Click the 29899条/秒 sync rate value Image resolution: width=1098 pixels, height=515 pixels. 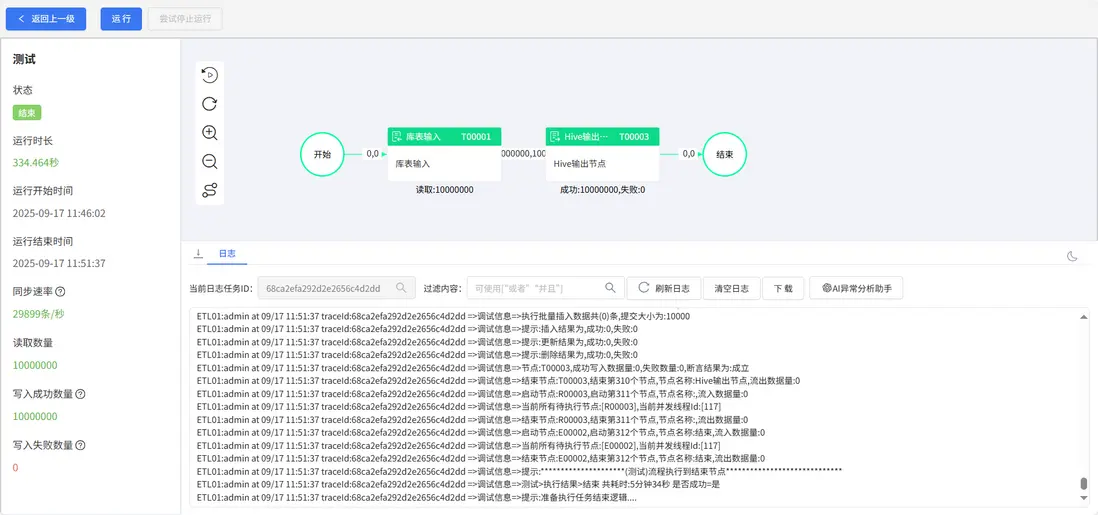(x=38, y=315)
